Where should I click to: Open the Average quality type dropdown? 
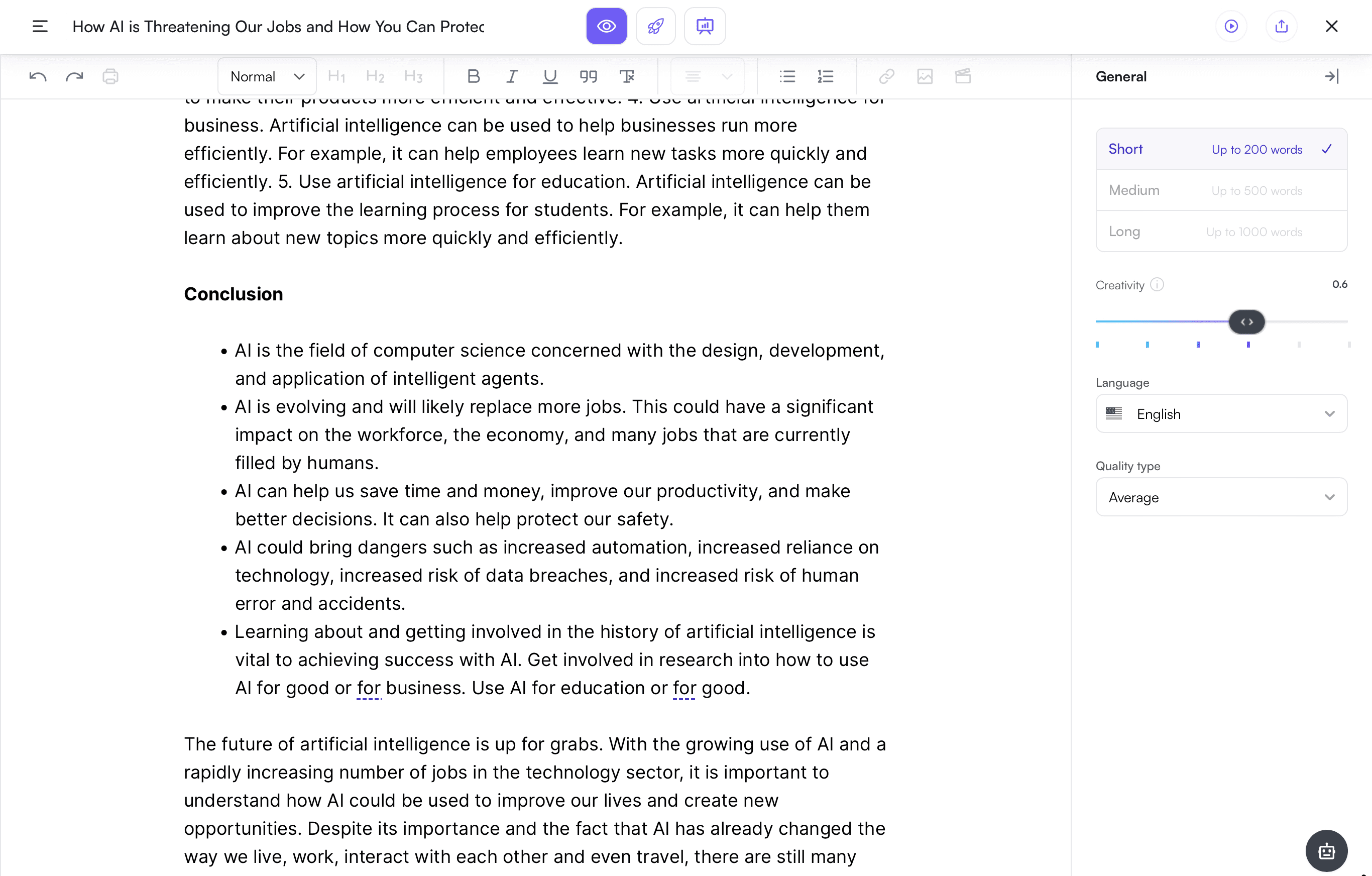(x=1221, y=497)
